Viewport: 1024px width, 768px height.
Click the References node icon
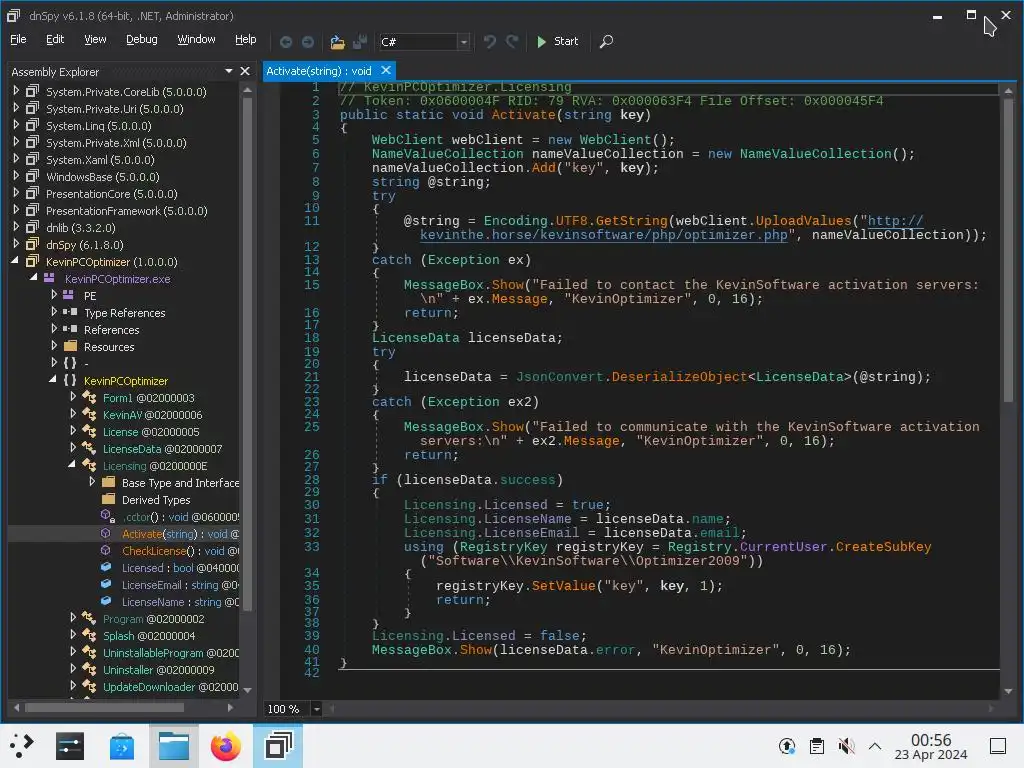tap(70, 329)
